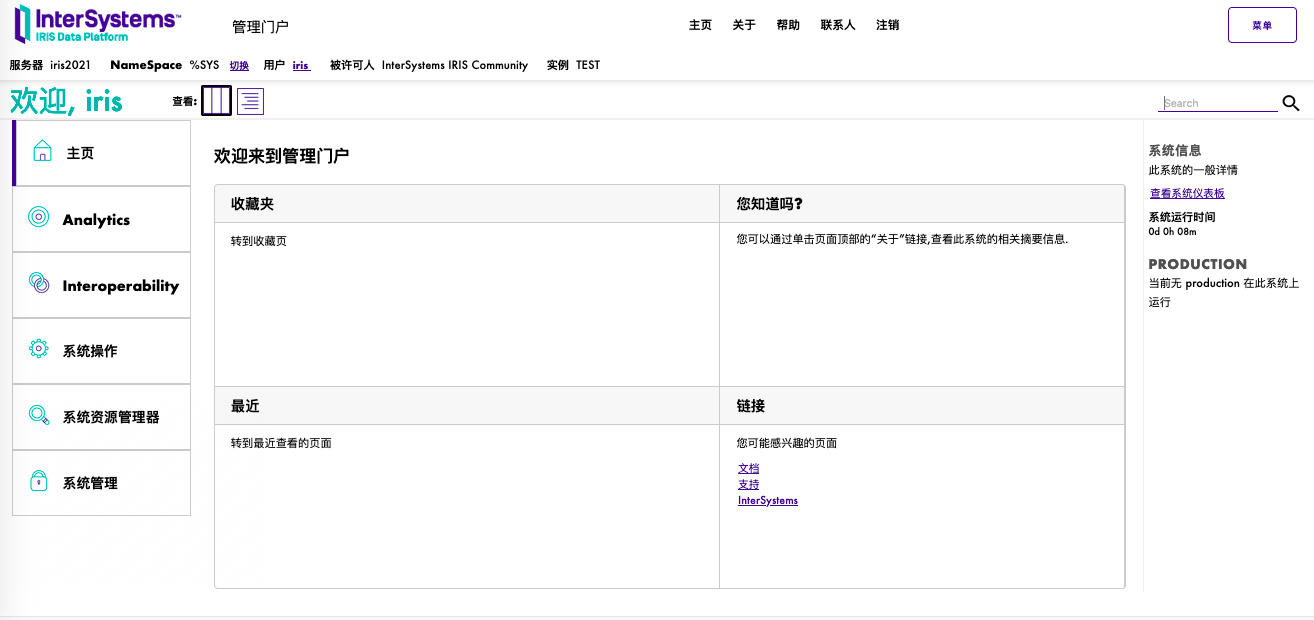Select the Analytics sidebar icon
Viewport: 1314px width, 620px height.
tap(38, 216)
